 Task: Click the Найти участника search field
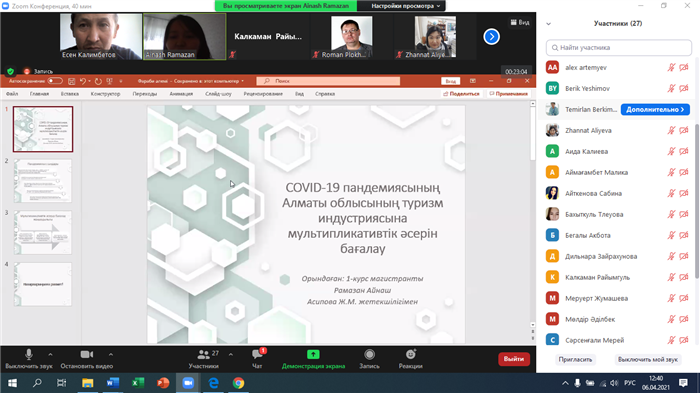click(619, 47)
